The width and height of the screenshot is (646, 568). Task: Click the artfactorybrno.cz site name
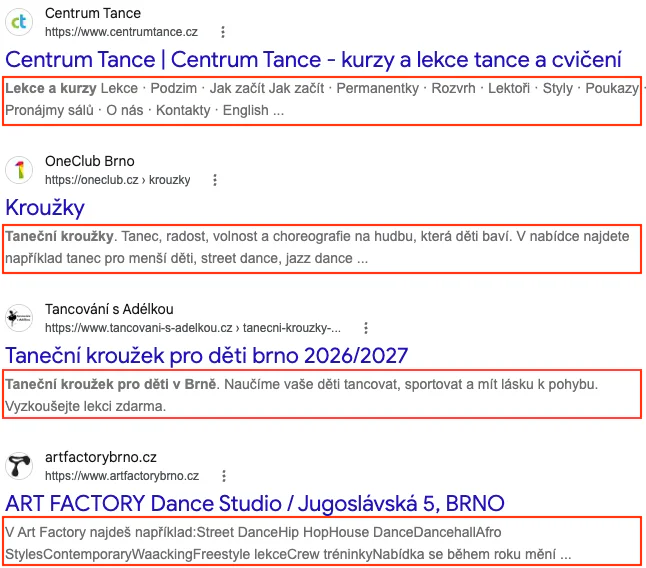pyautogui.click(x=101, y=457)
